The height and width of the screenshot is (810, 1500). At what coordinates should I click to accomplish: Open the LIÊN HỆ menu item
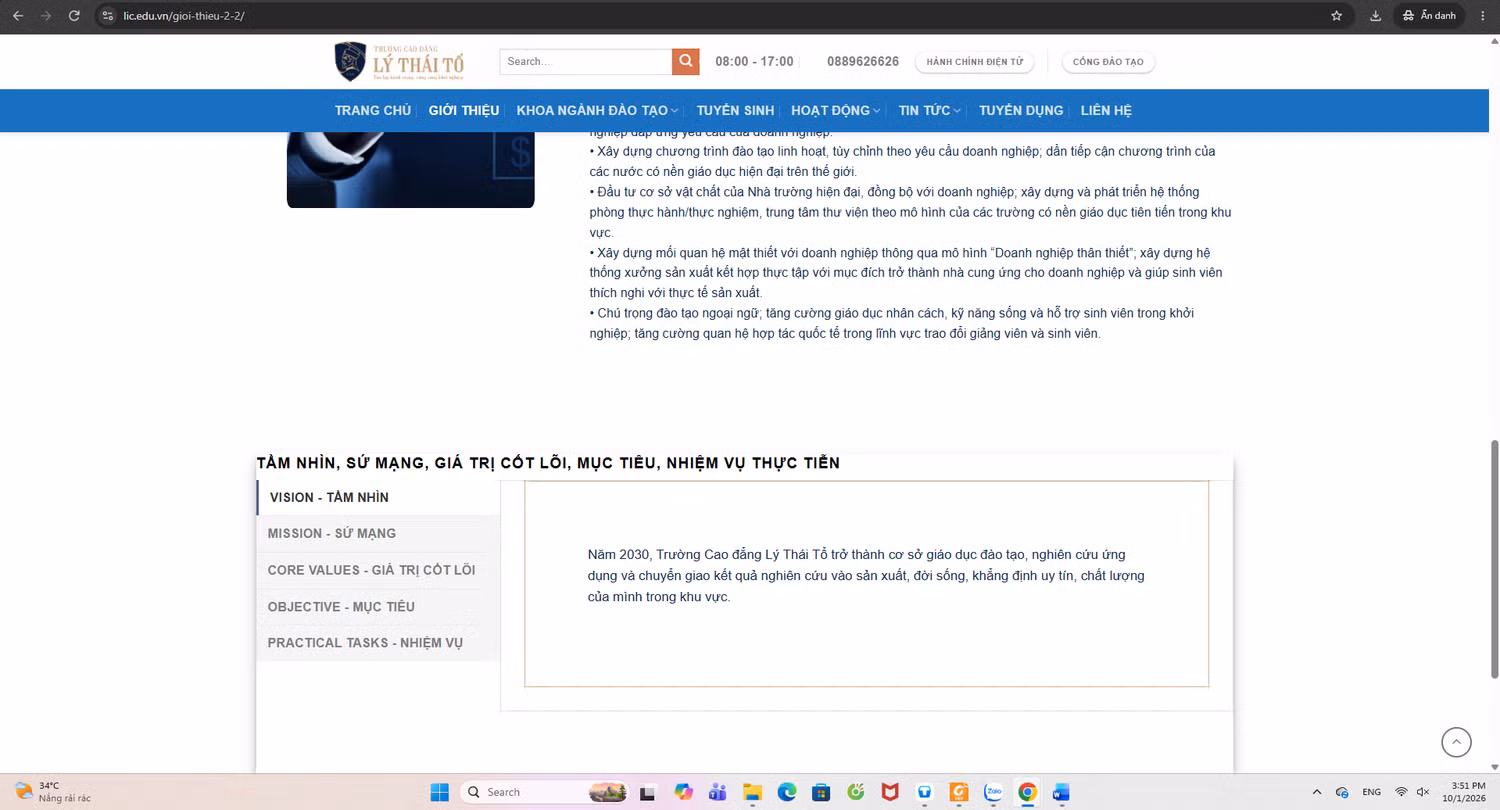tap(1106, 110)
